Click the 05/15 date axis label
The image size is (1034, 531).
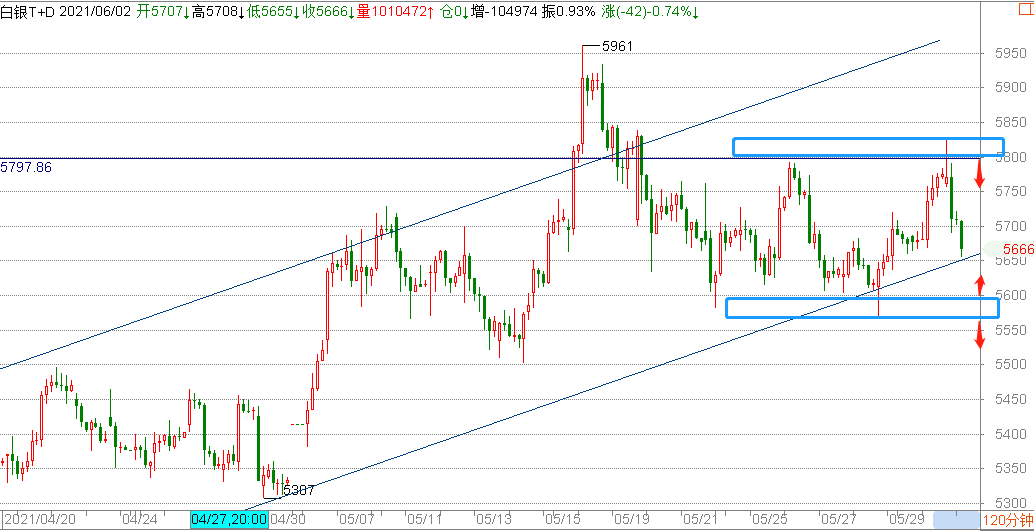pos(562,520)
